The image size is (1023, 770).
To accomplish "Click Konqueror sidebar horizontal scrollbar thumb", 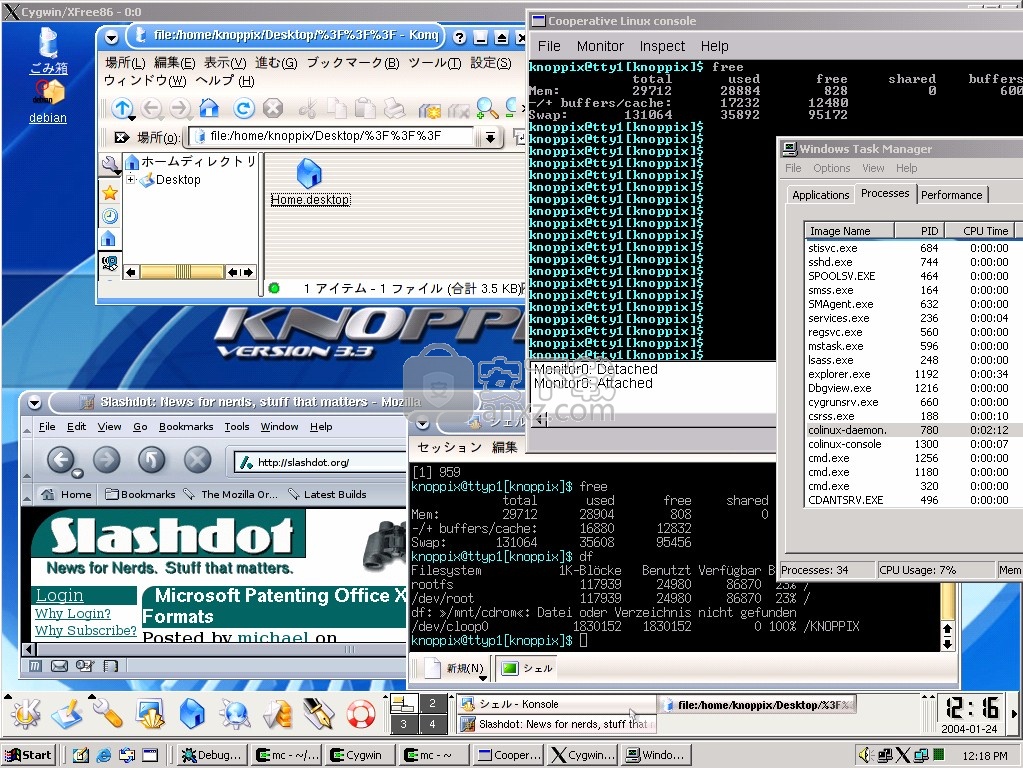I will [x=182, y=272].
